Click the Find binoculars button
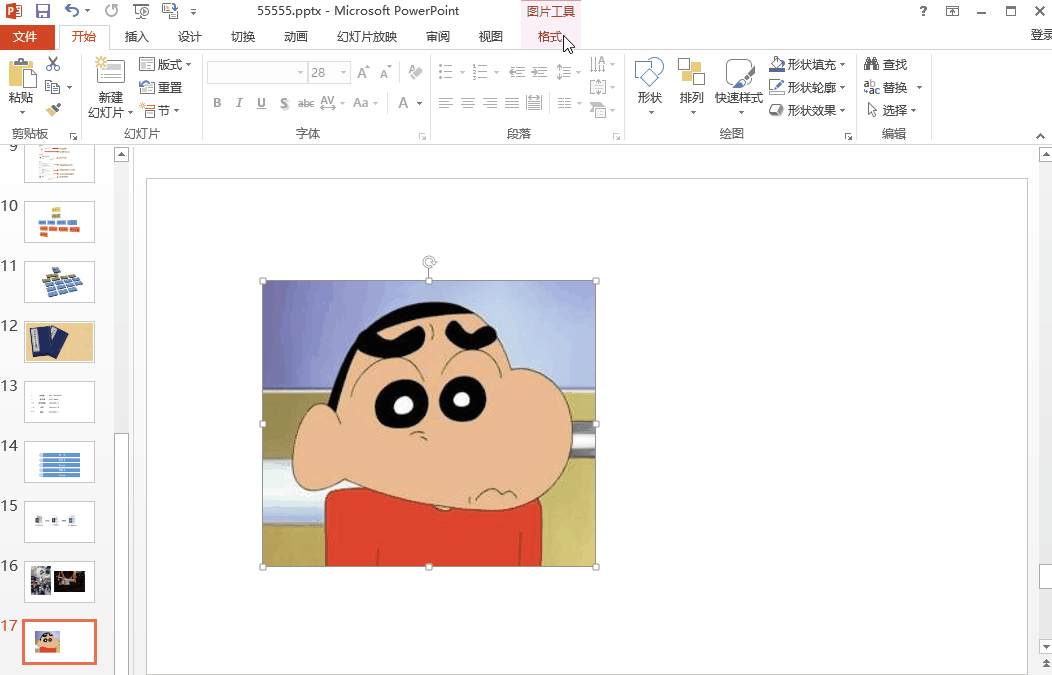Screen dimensions: 1052x675 pyautogui.click(x=886, y=64)
